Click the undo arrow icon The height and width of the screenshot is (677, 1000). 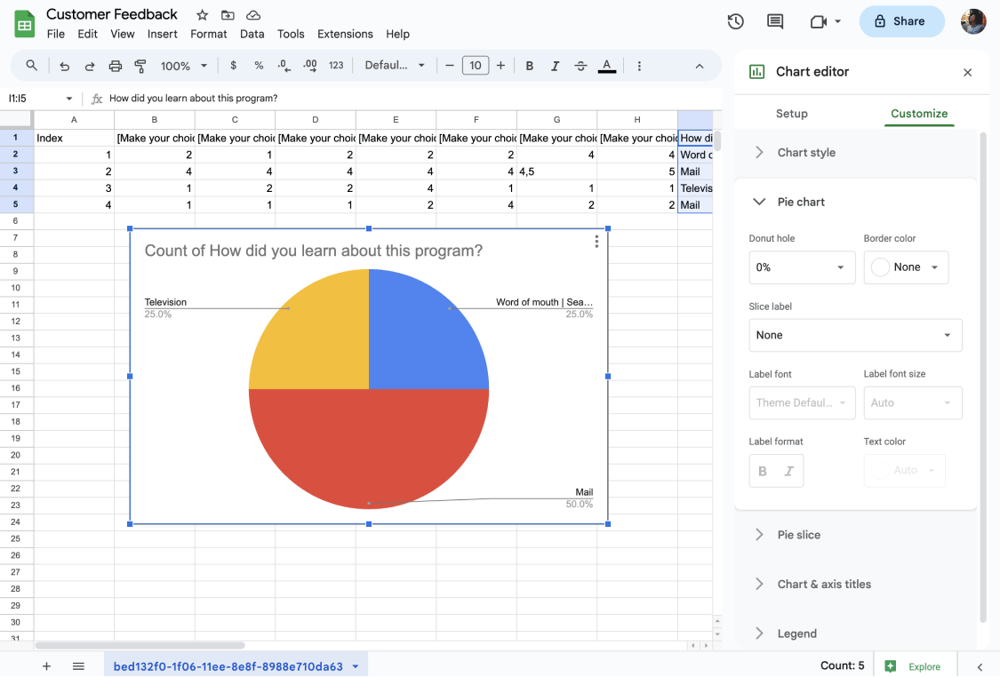coord(65,66)
